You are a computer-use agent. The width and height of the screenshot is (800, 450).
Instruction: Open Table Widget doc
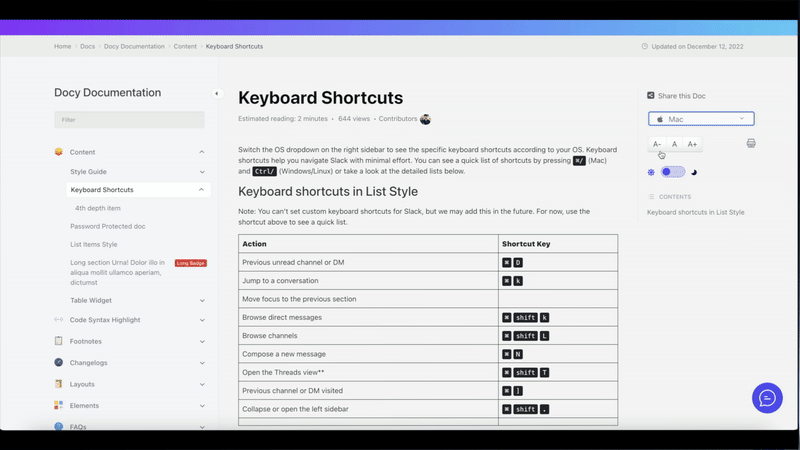[x=91, y=300]
